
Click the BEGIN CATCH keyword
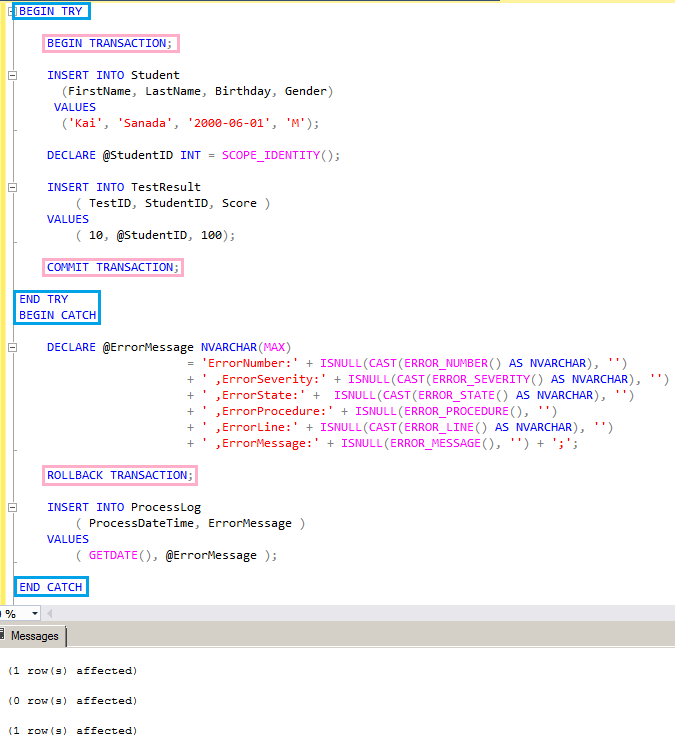click(58, 315)
